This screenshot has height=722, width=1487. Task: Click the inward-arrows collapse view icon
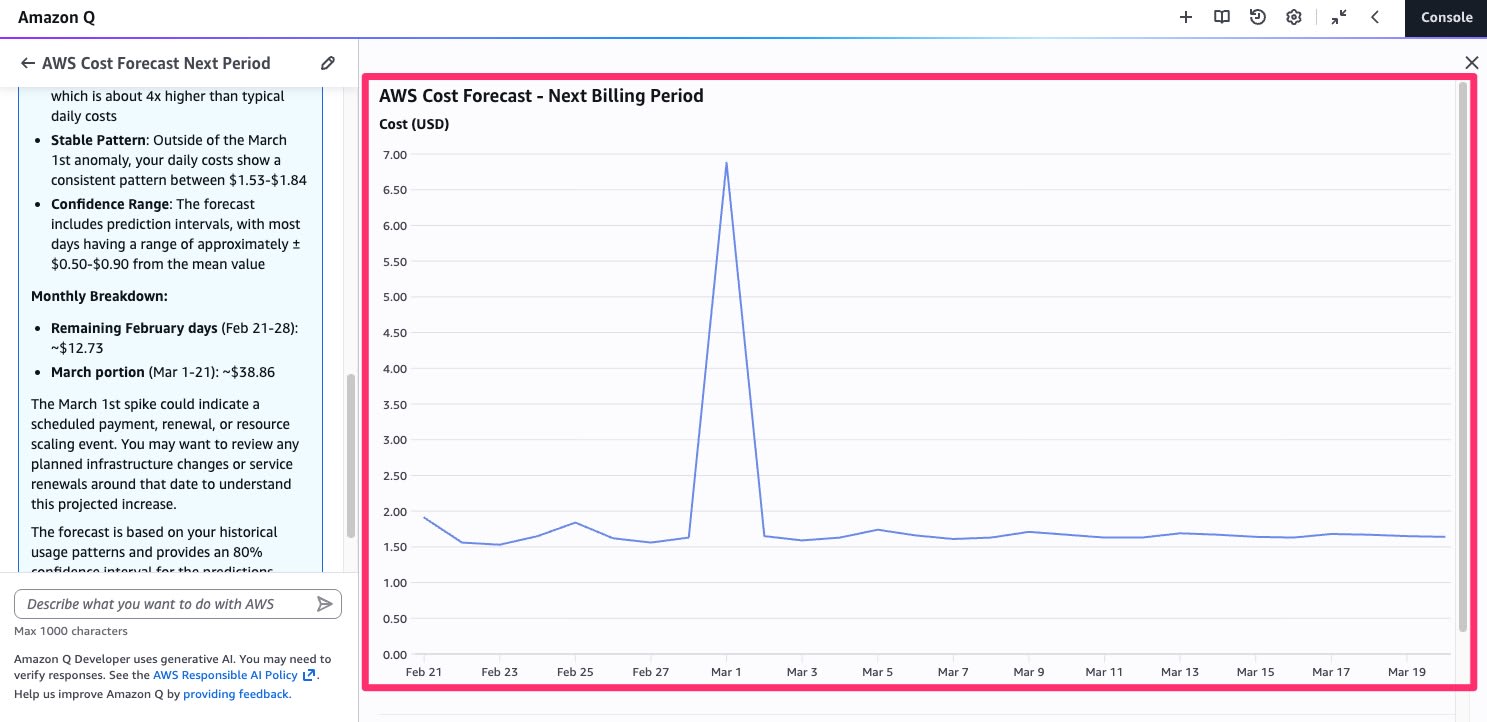tap(1339, 17)
